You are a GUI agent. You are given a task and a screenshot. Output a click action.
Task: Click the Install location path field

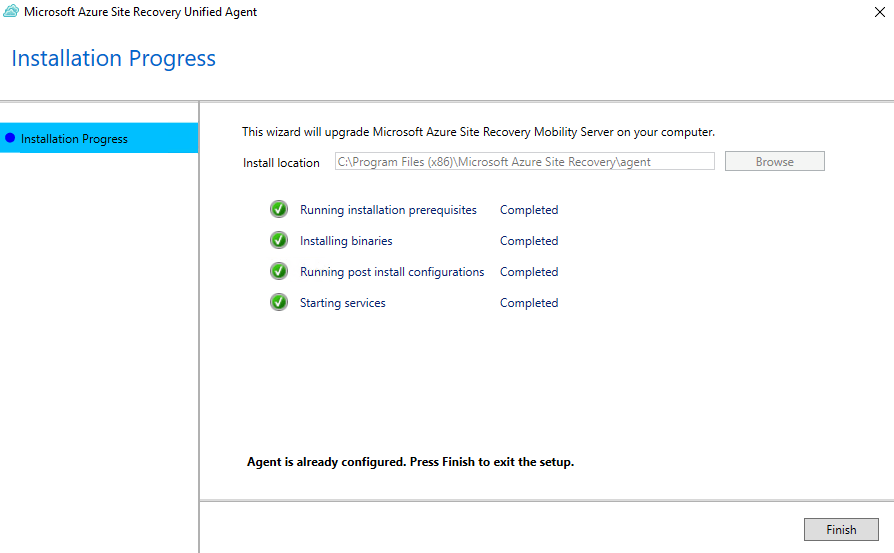point(524,162)
